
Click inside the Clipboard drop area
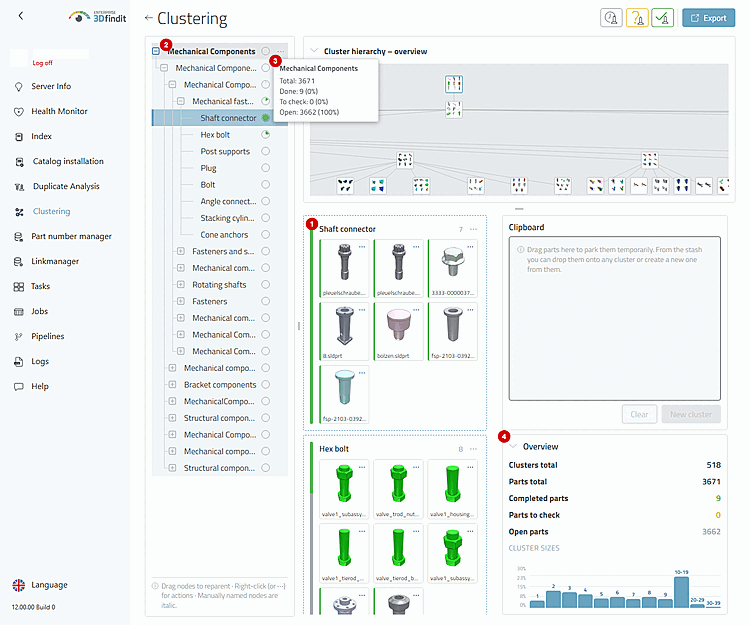pos(615,318)
